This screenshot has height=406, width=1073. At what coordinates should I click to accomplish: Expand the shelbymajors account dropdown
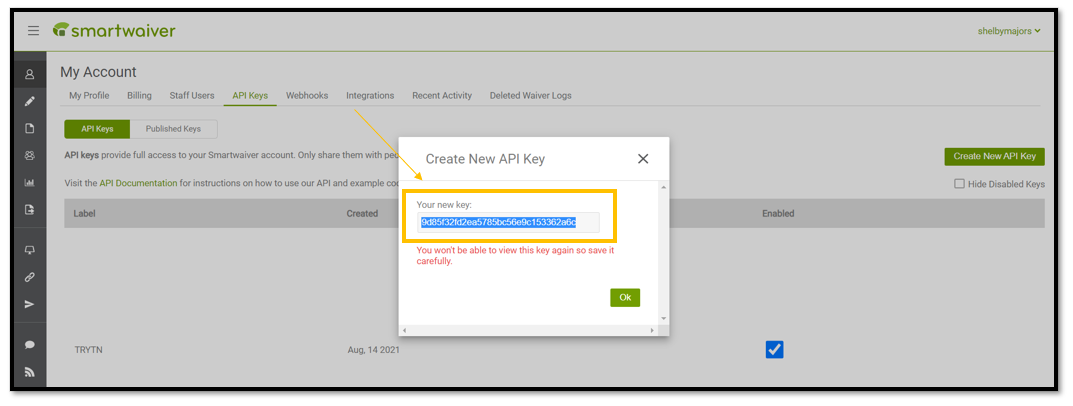[1009, 31]
